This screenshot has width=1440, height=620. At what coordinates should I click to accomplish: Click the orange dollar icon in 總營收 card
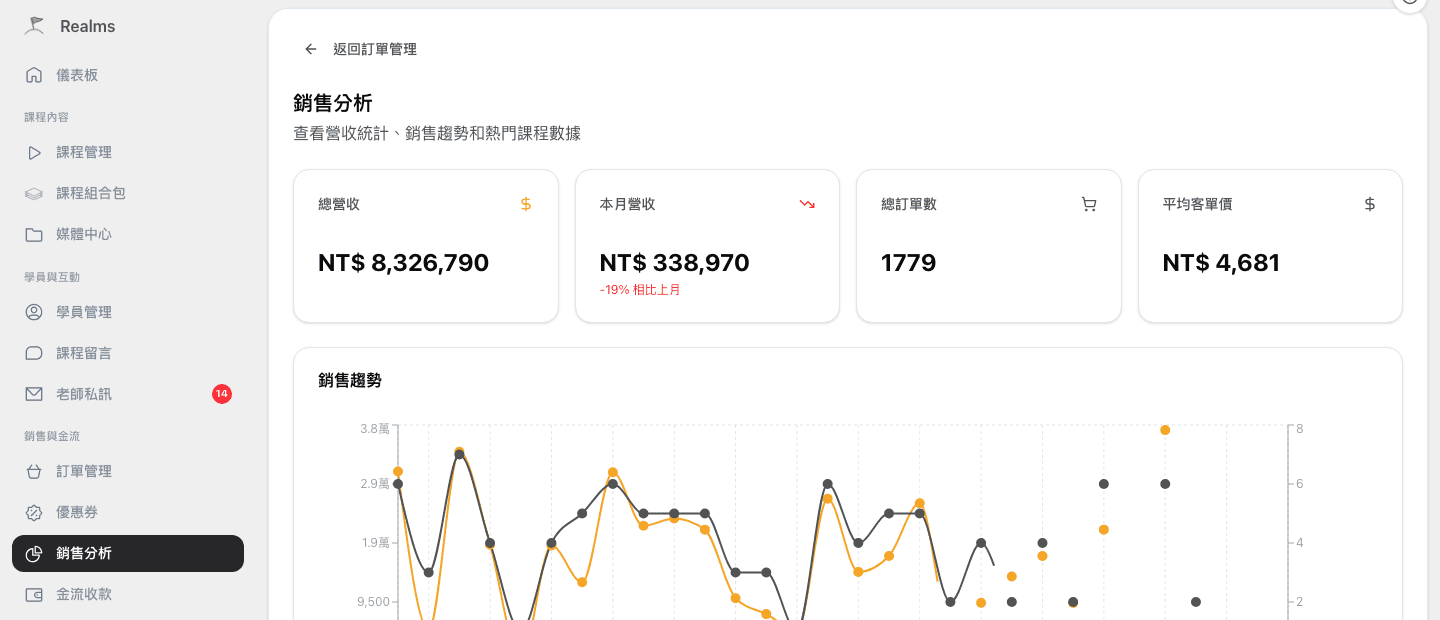click(526, 204)
